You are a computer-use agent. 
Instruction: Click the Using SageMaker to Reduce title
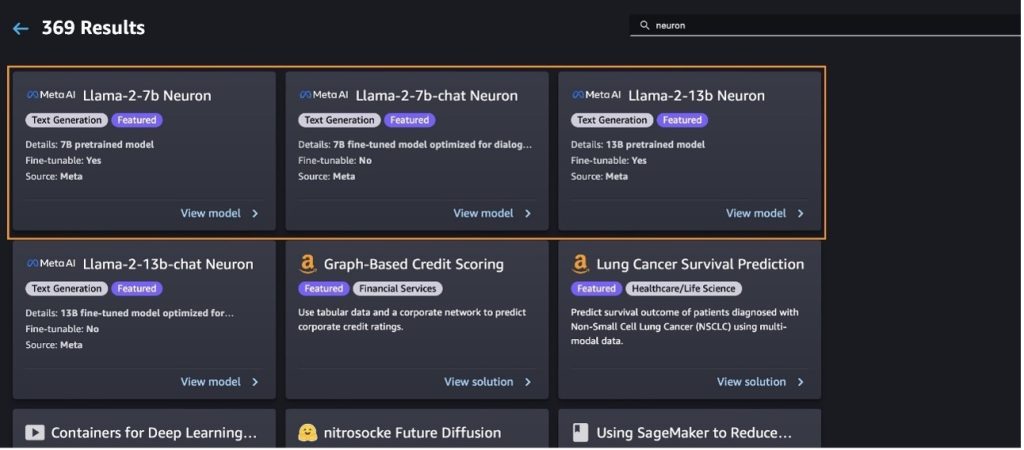(694, 432)
